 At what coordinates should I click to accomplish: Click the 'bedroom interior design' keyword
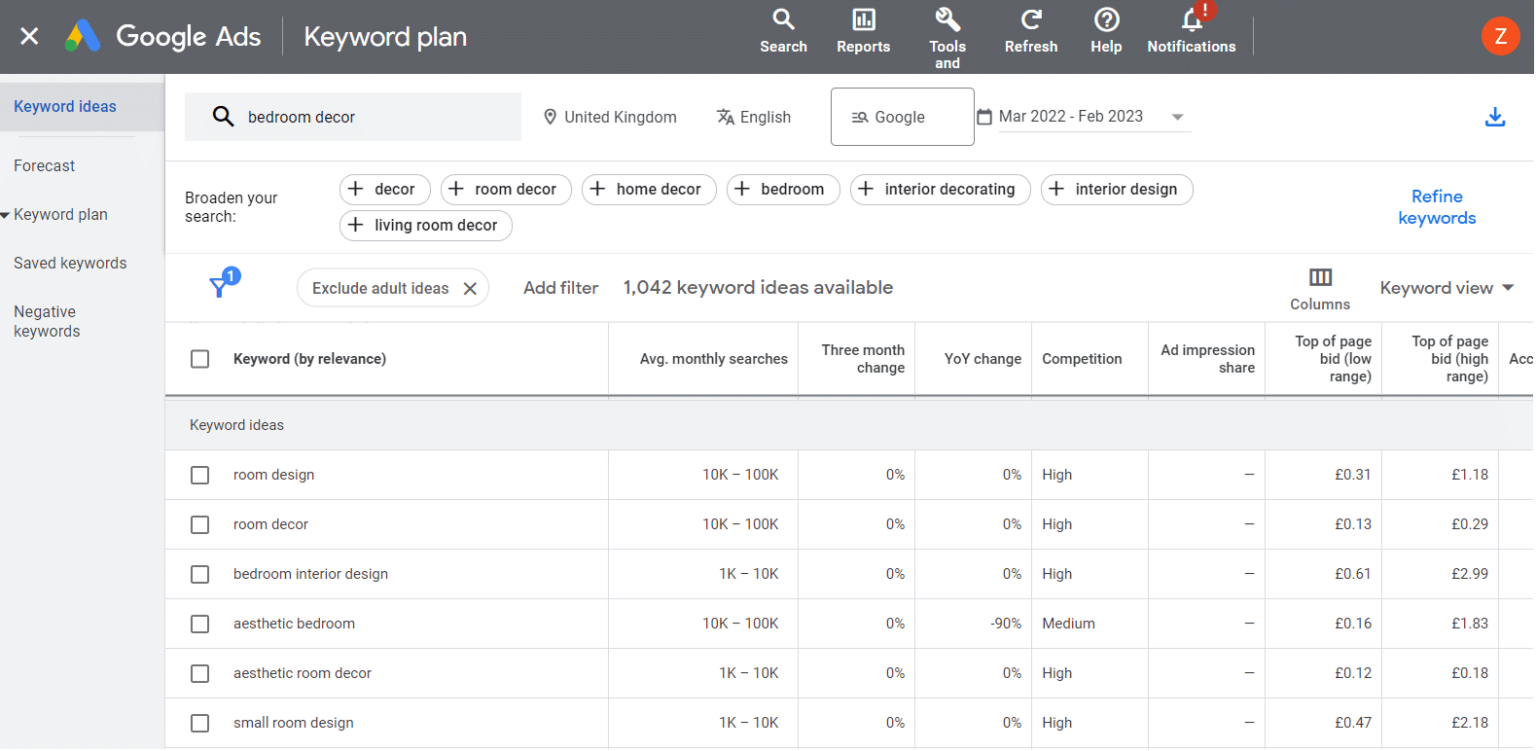point(311,574)
